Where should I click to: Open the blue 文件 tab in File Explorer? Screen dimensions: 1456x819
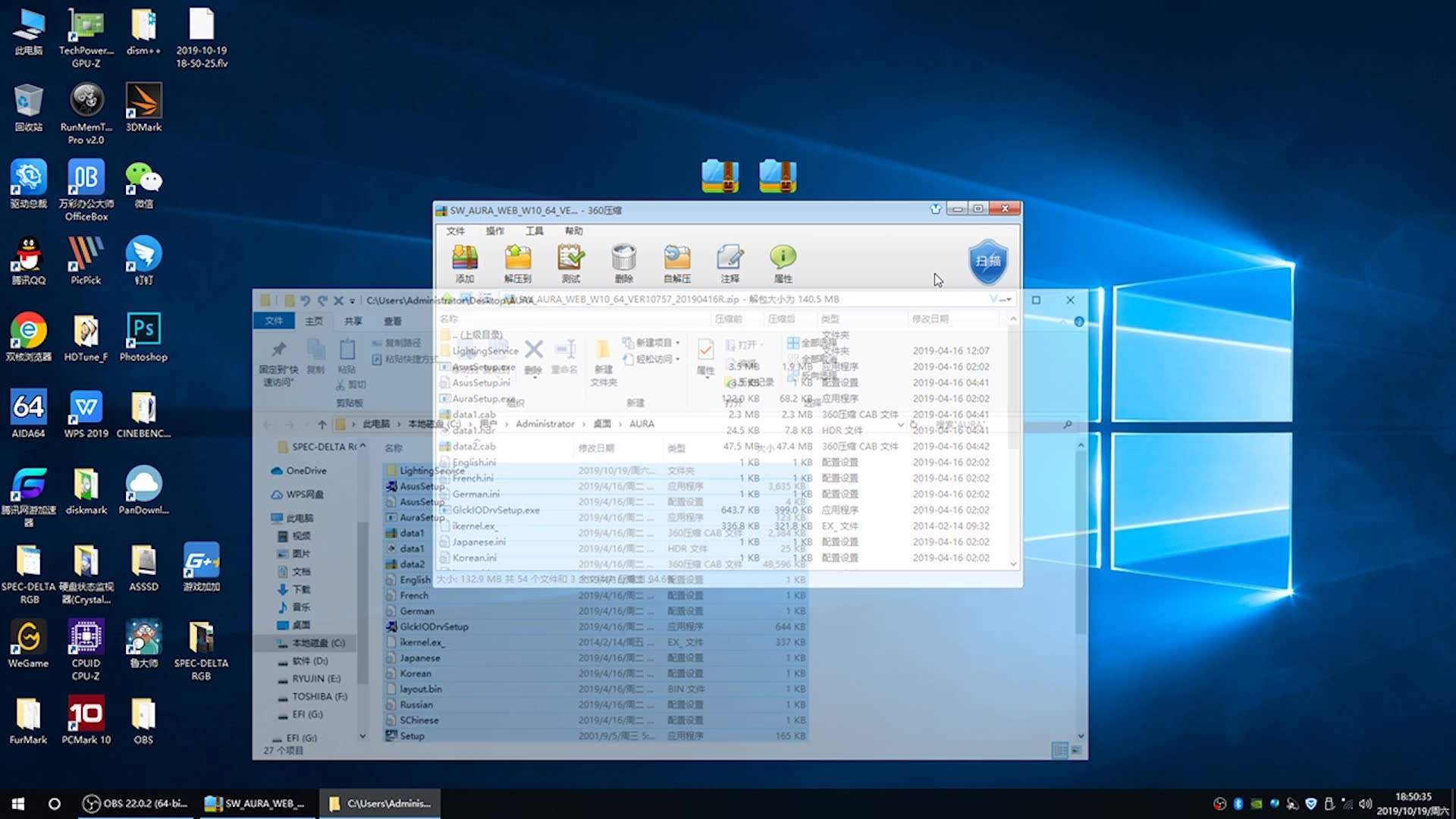pos(274,321)
